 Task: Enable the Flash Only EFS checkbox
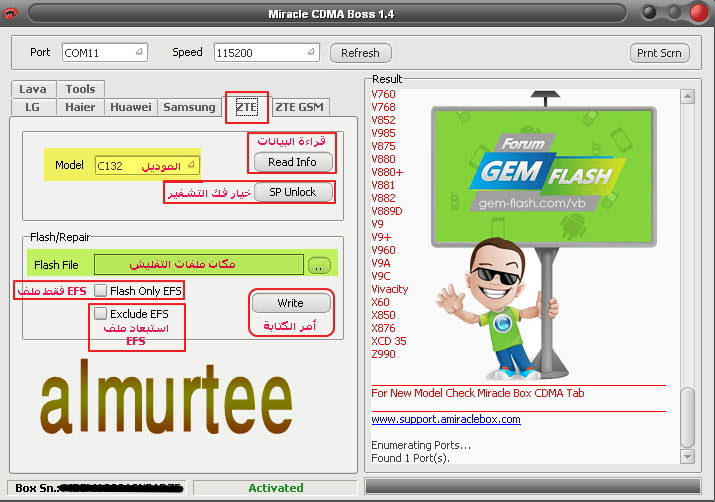pos(100,290)
